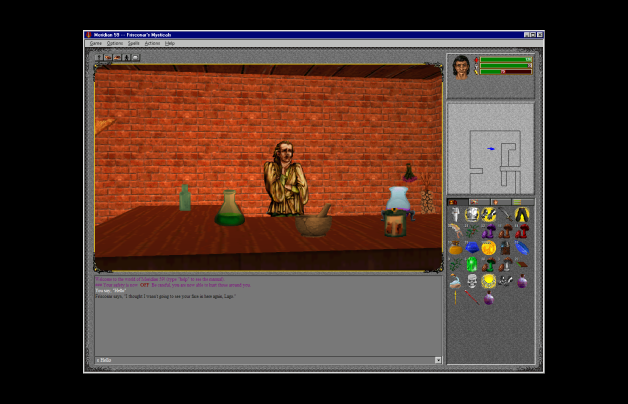Image resolution: width=628 pixels, height=404 pixels.
Task: Select the red wand in inventory
Action: 472,298
